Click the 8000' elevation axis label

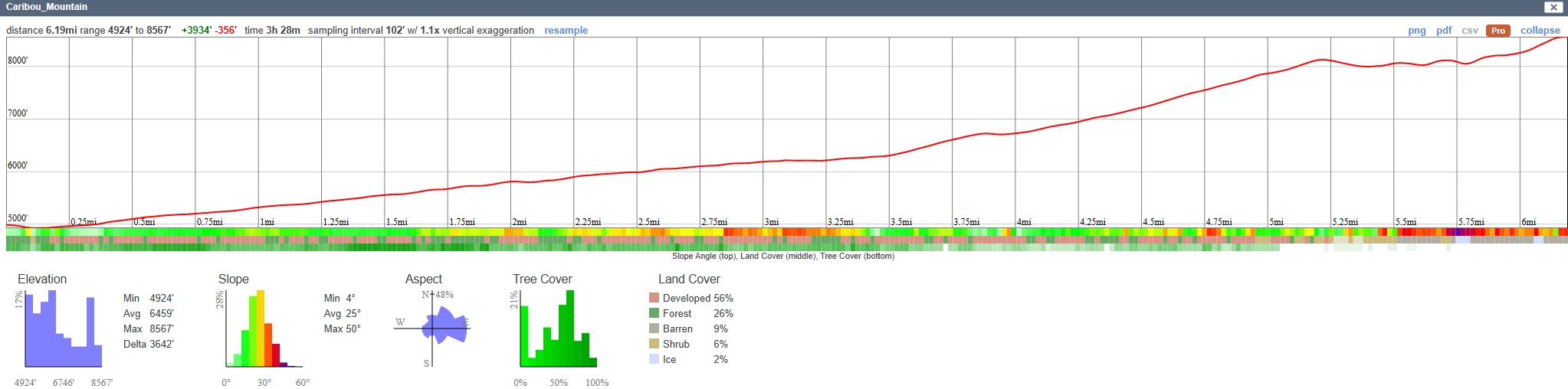click(18, 61)
